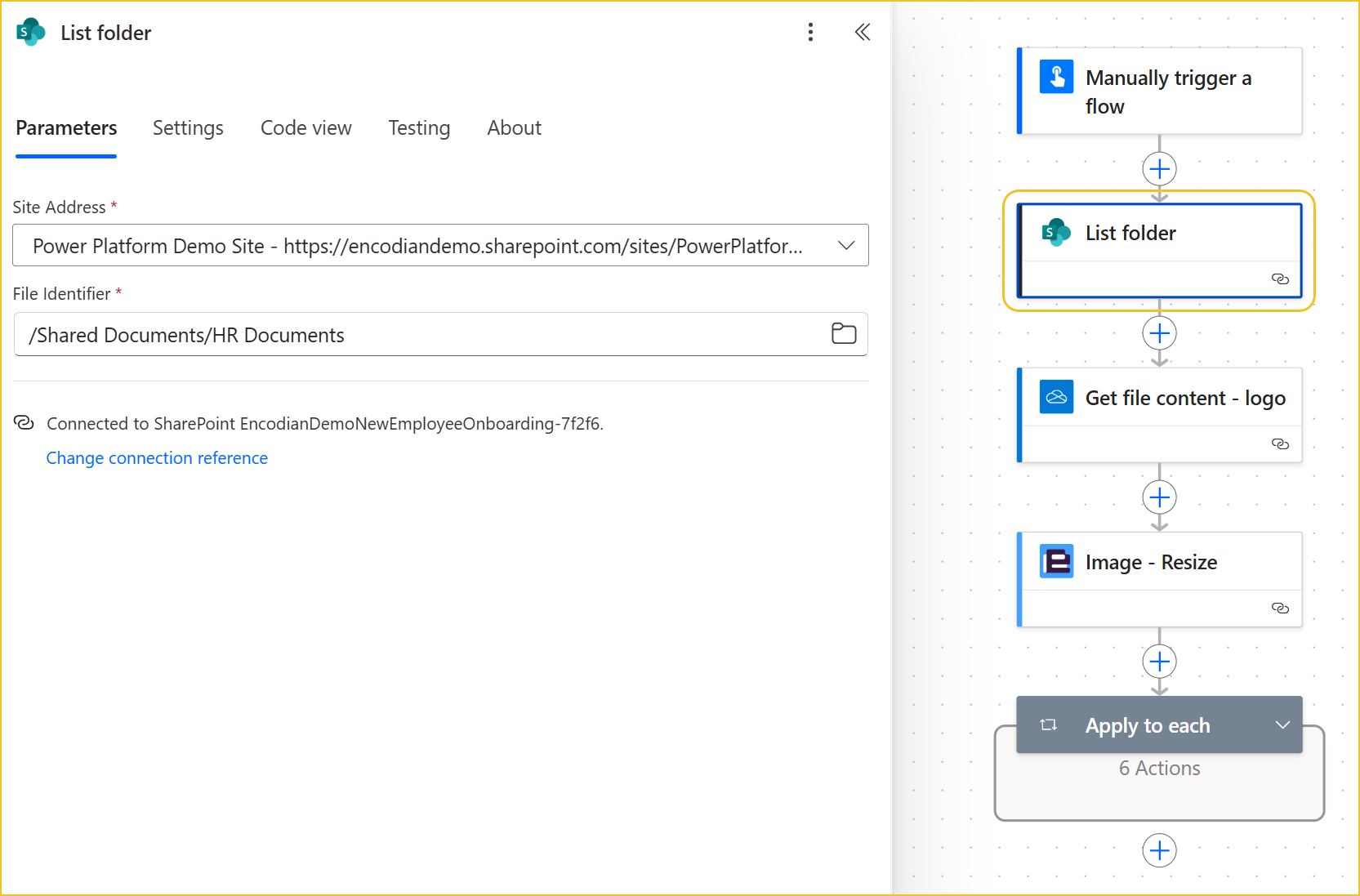
Task: Collapse the List folder panel
Action: coord(862,32)
